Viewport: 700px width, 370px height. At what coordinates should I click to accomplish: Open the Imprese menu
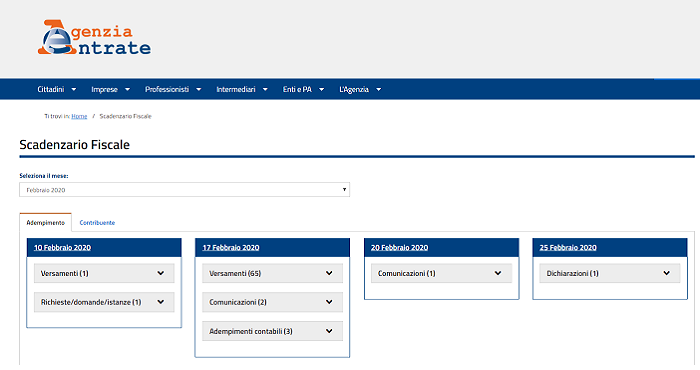[x=104, y=89]
